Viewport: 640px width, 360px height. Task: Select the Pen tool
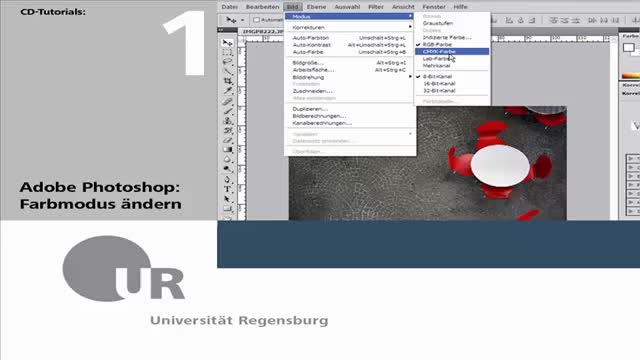click(227, 179)
